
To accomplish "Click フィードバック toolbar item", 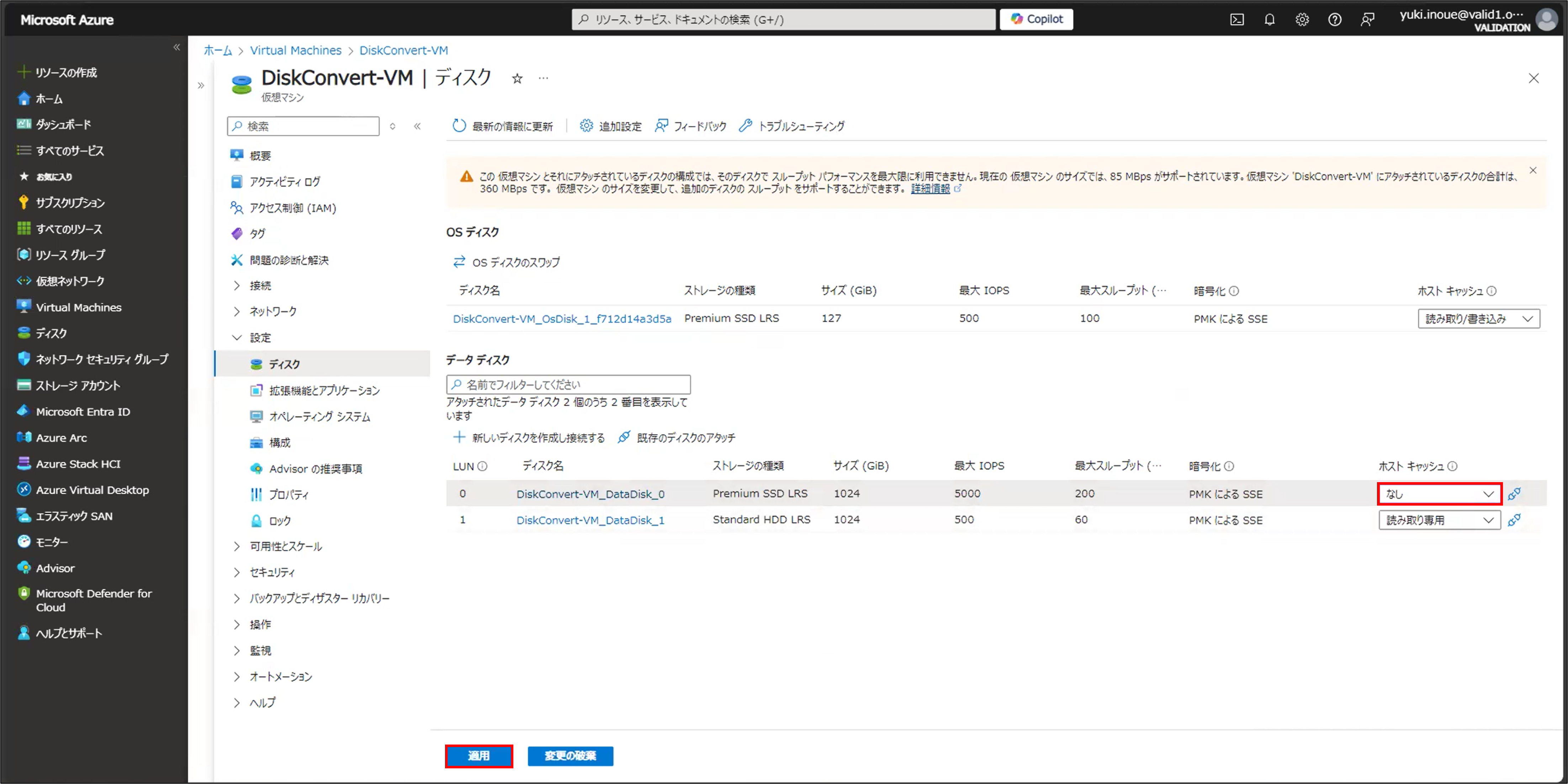I will tap(691, 126).
